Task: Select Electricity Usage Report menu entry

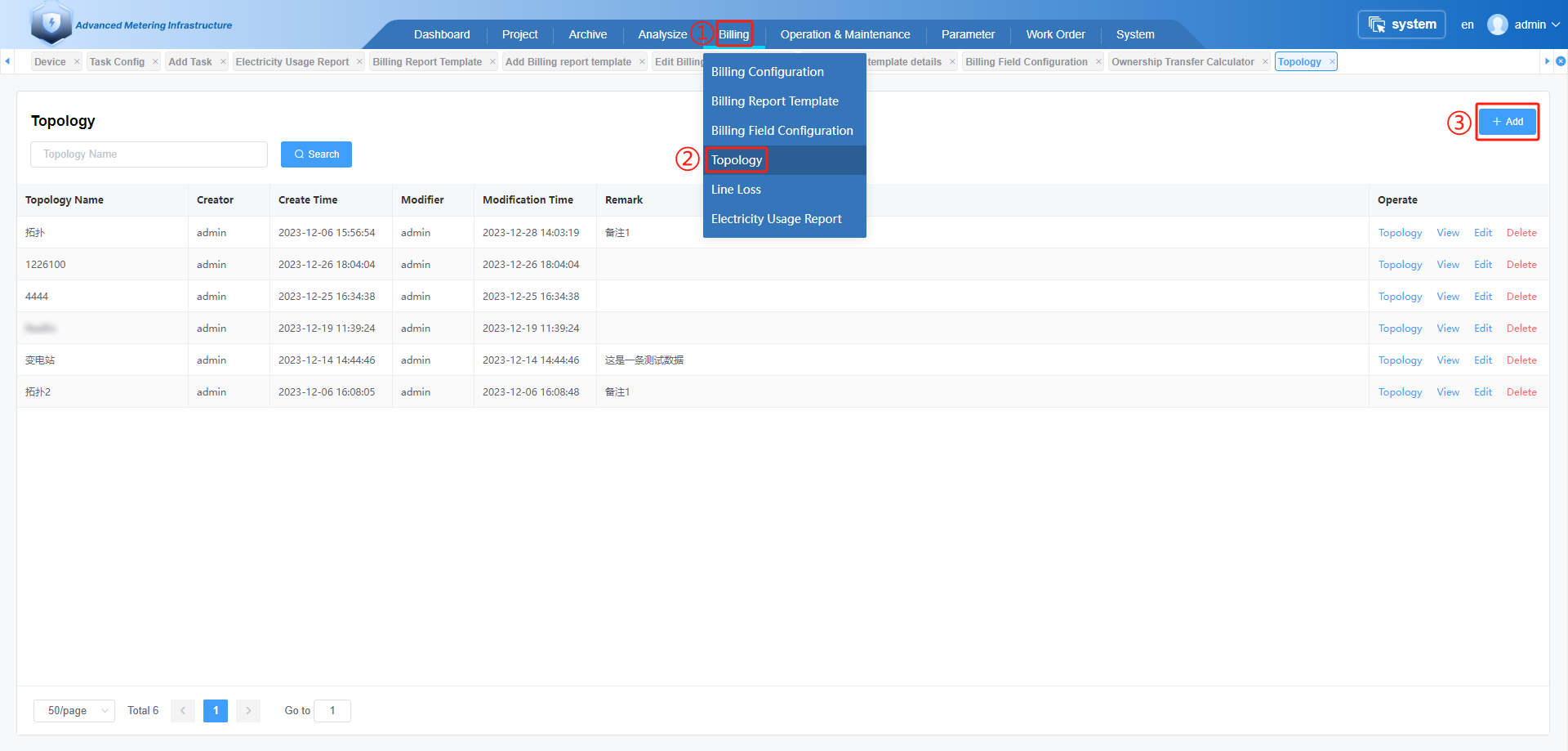Action: (x=785, y=219)
